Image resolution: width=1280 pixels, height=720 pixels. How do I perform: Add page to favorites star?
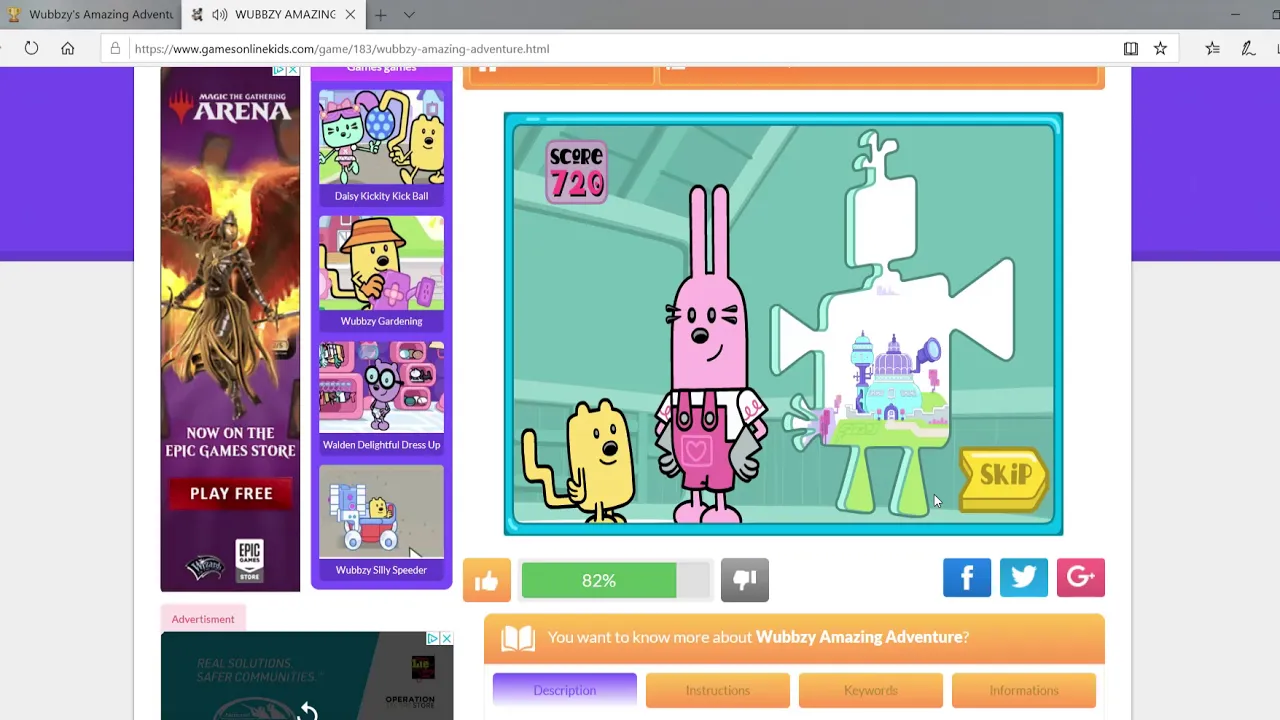tap(1160, 48)
